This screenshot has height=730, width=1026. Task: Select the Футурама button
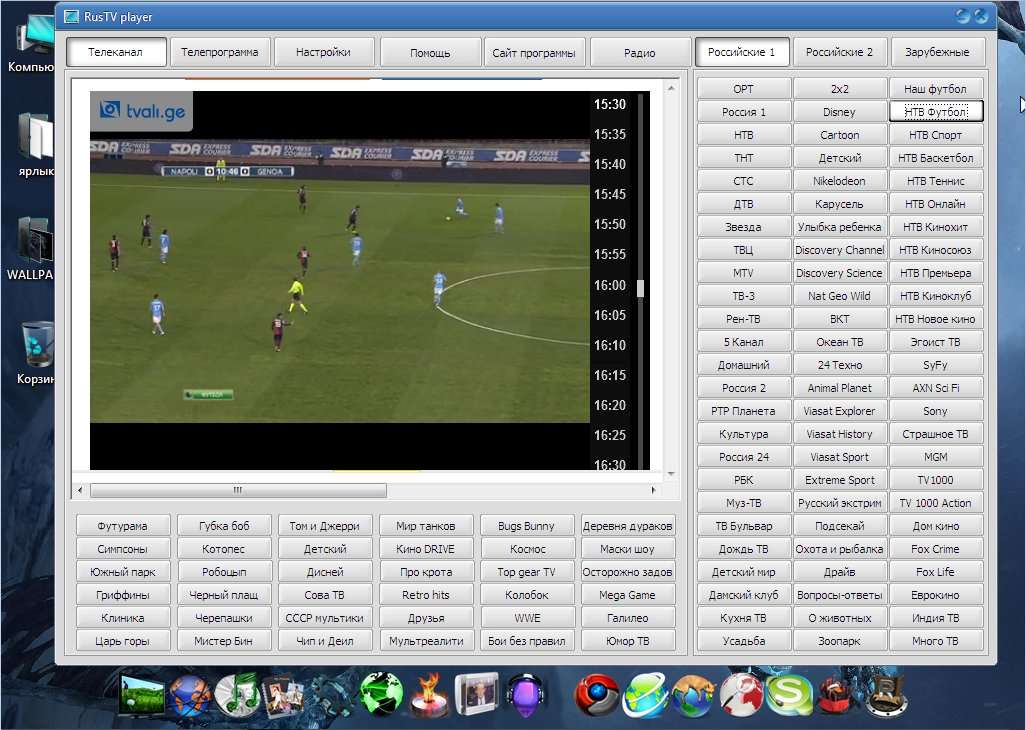(123, 526)
